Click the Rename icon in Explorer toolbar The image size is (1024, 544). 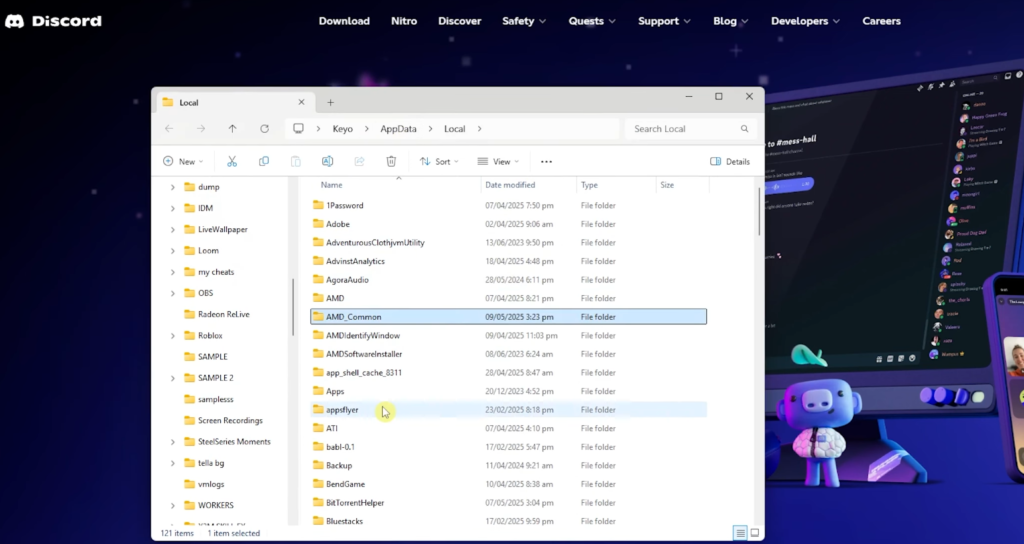(327, 161)
